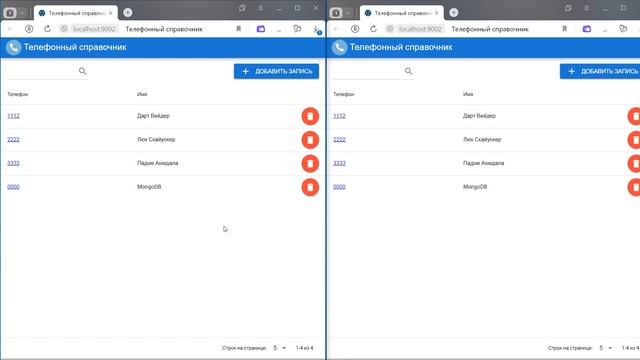Delete Дарт Вейдер entry in left window
The image size is (640, 360).
point(310,116)
